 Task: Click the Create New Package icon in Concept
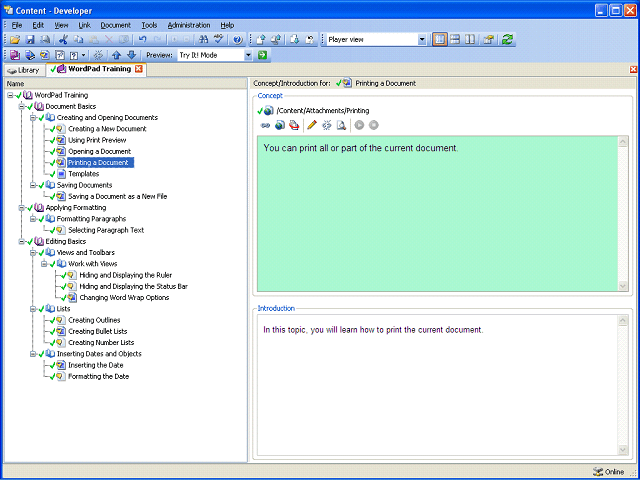(x=294, y=125)
